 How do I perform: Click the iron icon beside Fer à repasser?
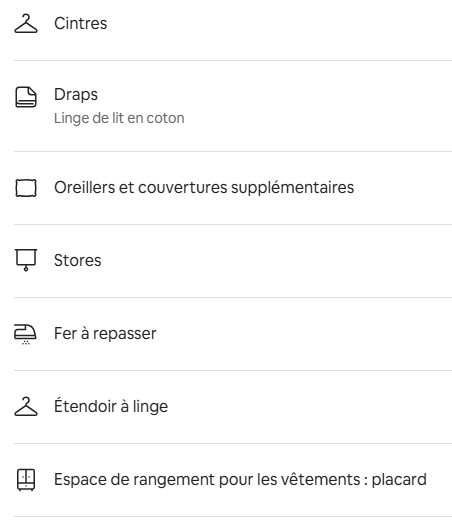25,334
